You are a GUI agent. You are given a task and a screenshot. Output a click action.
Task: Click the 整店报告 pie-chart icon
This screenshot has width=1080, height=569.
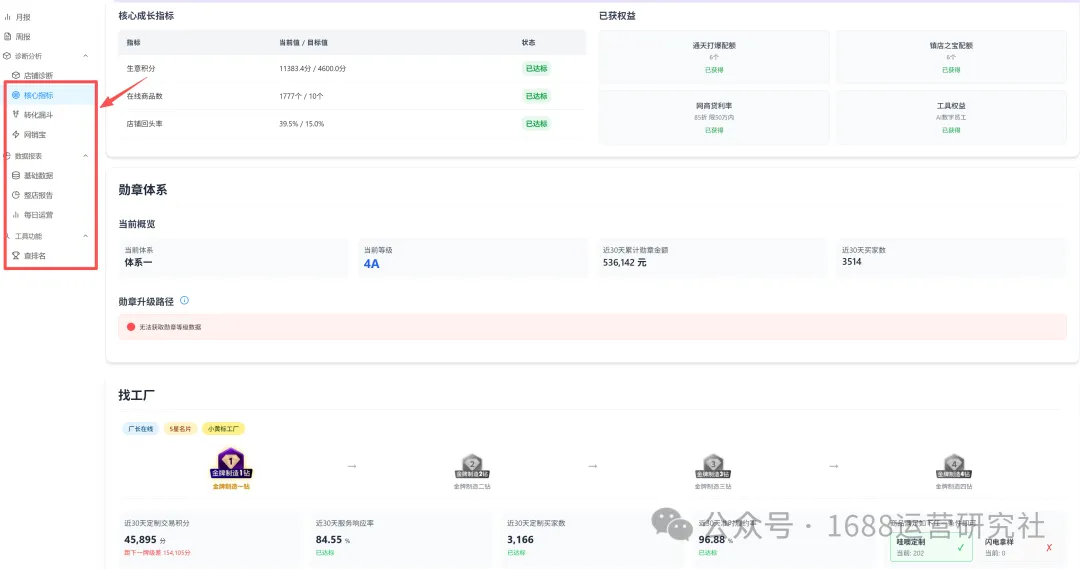click(16, 195)
